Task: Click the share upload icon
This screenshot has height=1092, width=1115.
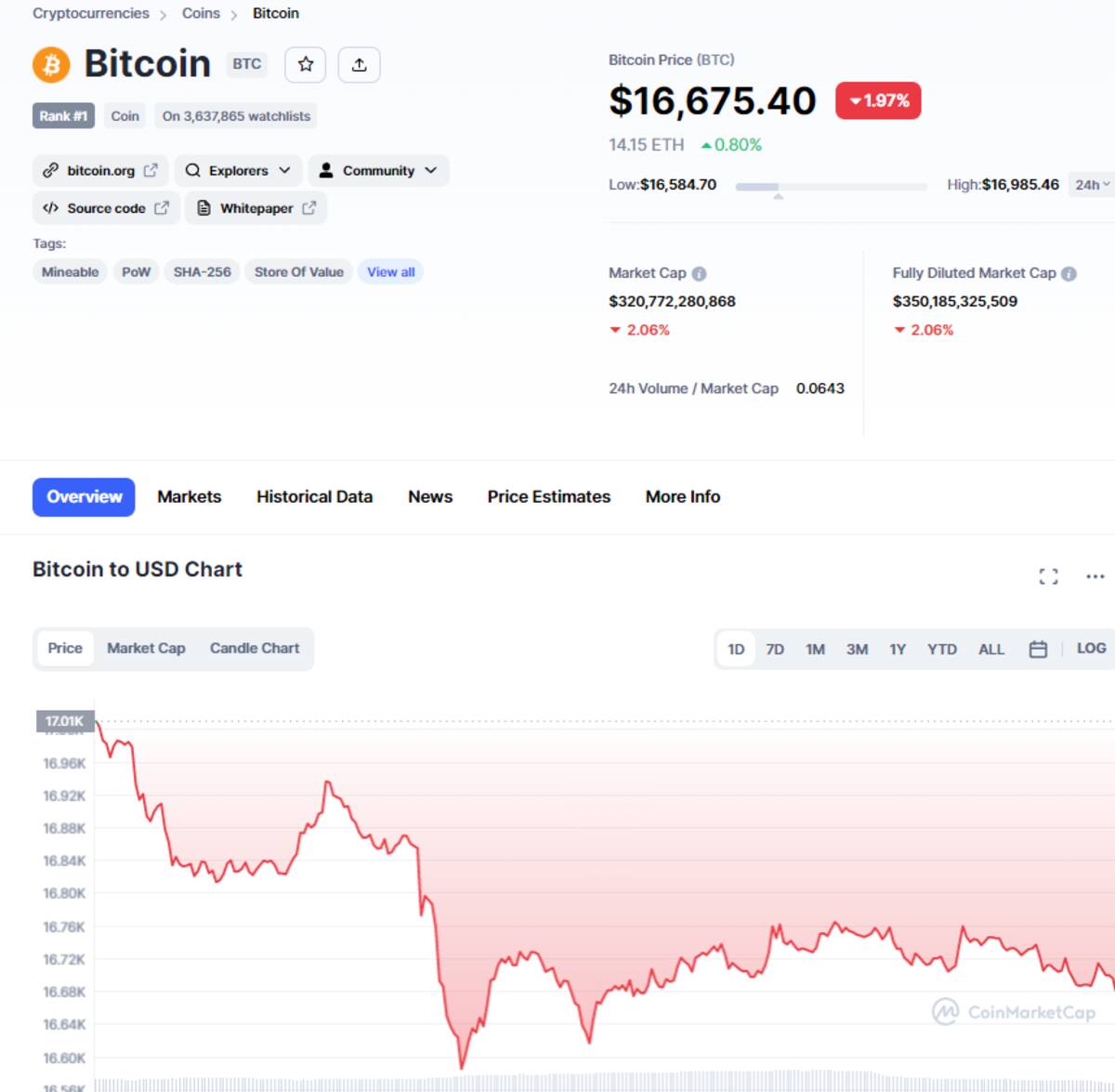Action: 360,64
